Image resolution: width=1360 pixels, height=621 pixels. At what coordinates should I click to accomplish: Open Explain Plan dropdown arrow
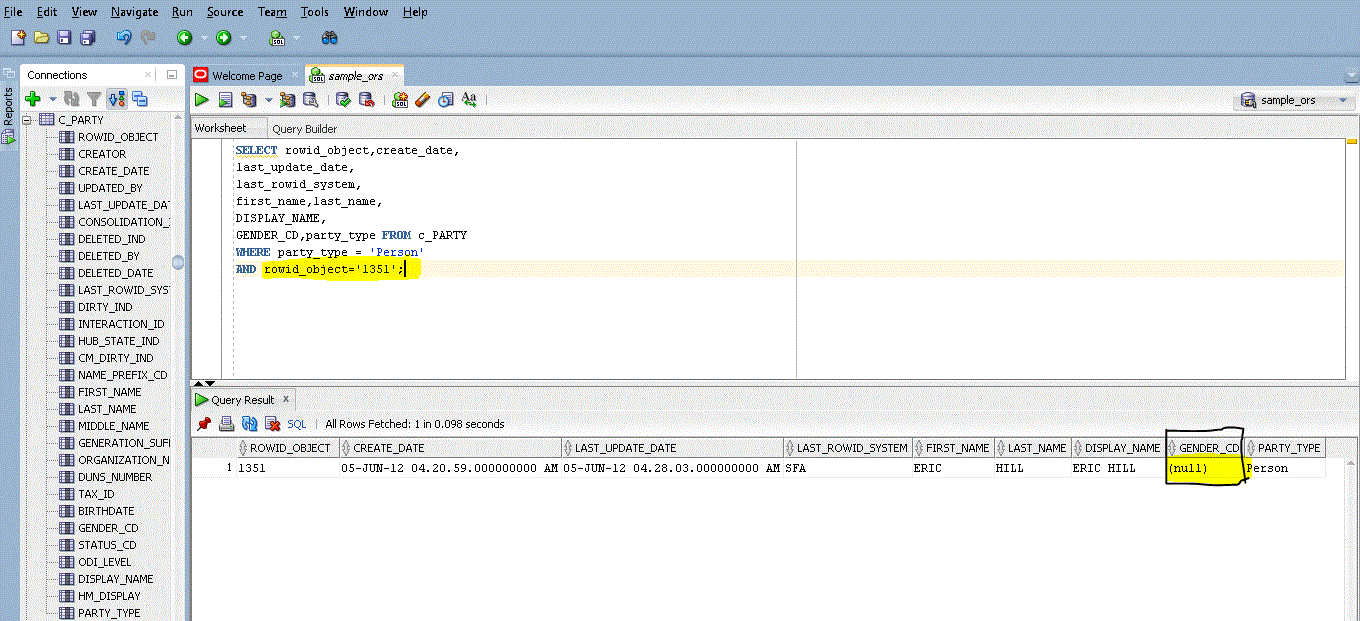[268, 100]
